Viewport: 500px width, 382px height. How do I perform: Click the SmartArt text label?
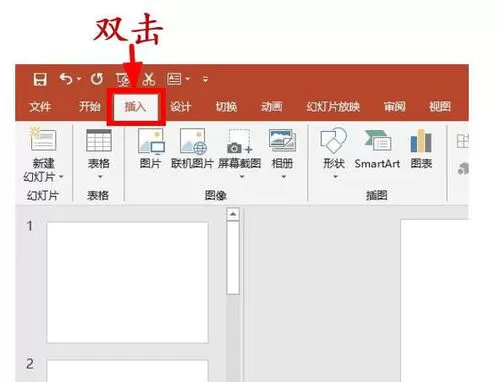[377, 163]
